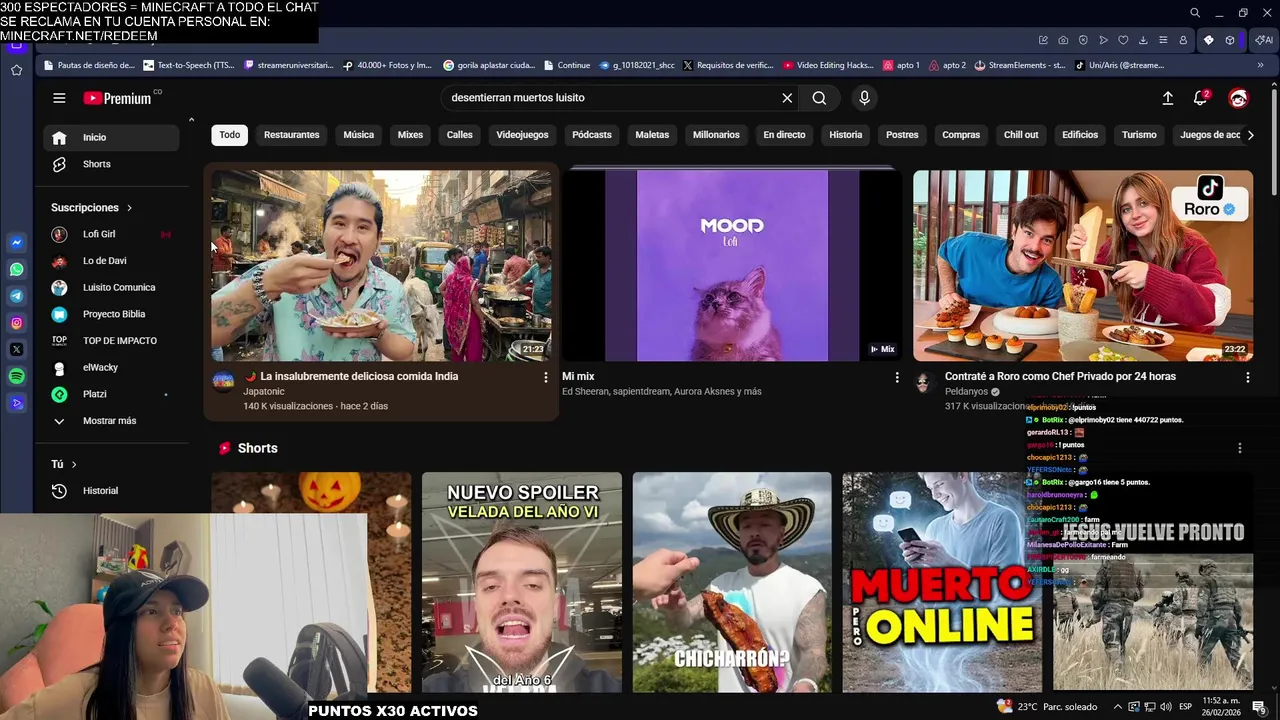Open the India food video thumbnail
Image resolution: width=1280 pixels, height=720 pixels.
381,266
